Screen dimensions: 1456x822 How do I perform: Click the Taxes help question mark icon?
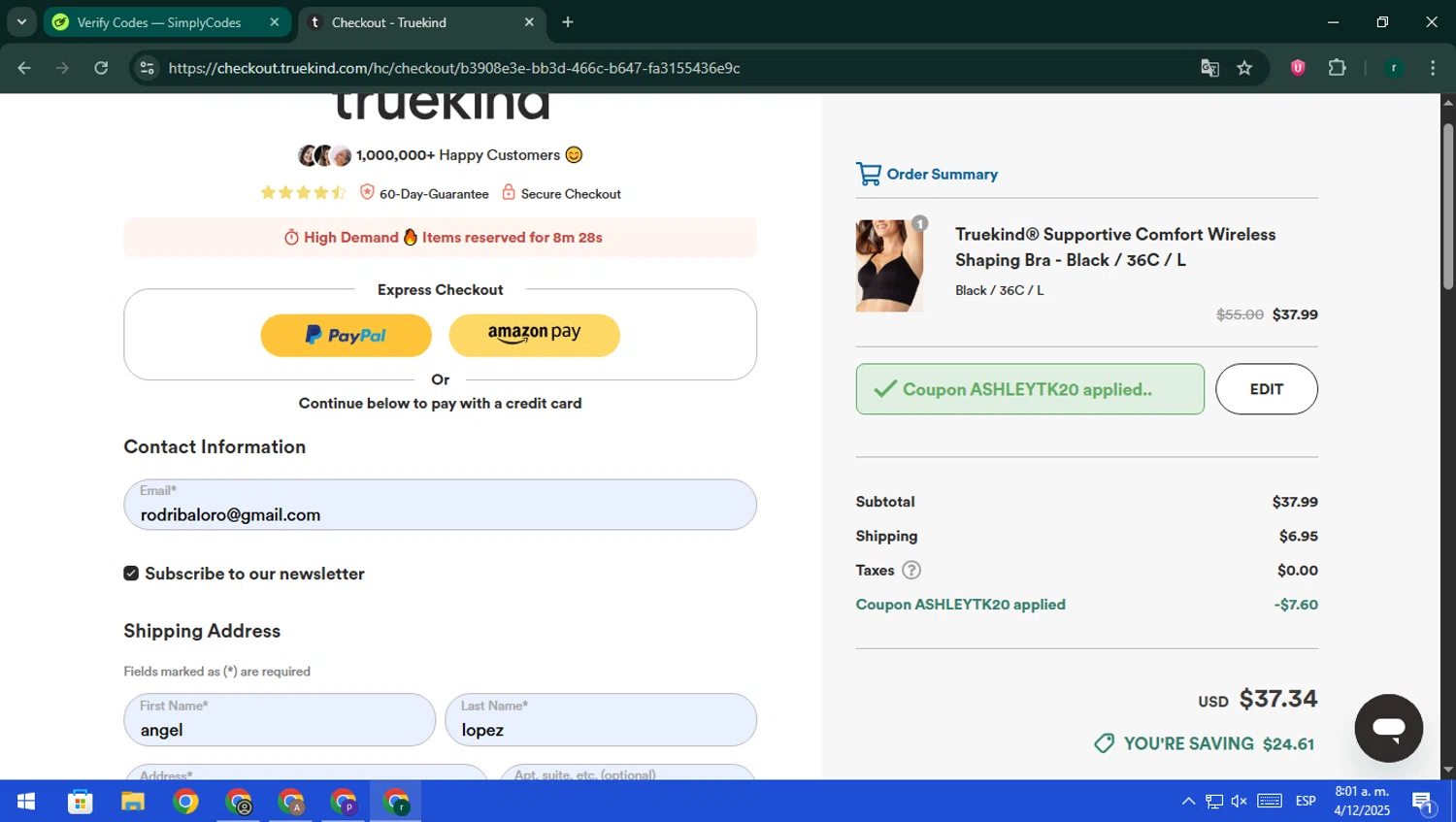[x=910, y=571]
